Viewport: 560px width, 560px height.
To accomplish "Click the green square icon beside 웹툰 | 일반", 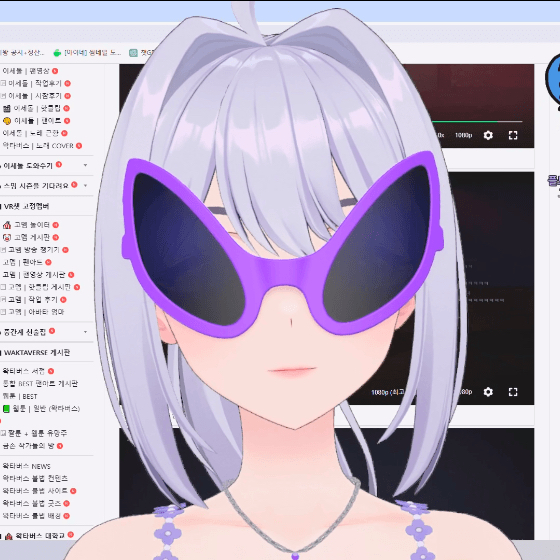I will [6, 408].
